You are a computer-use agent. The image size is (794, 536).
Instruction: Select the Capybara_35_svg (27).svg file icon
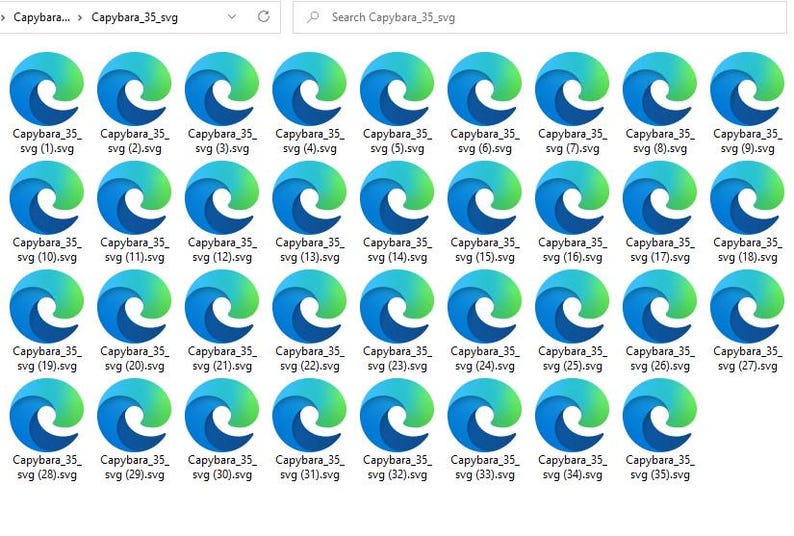747,307
